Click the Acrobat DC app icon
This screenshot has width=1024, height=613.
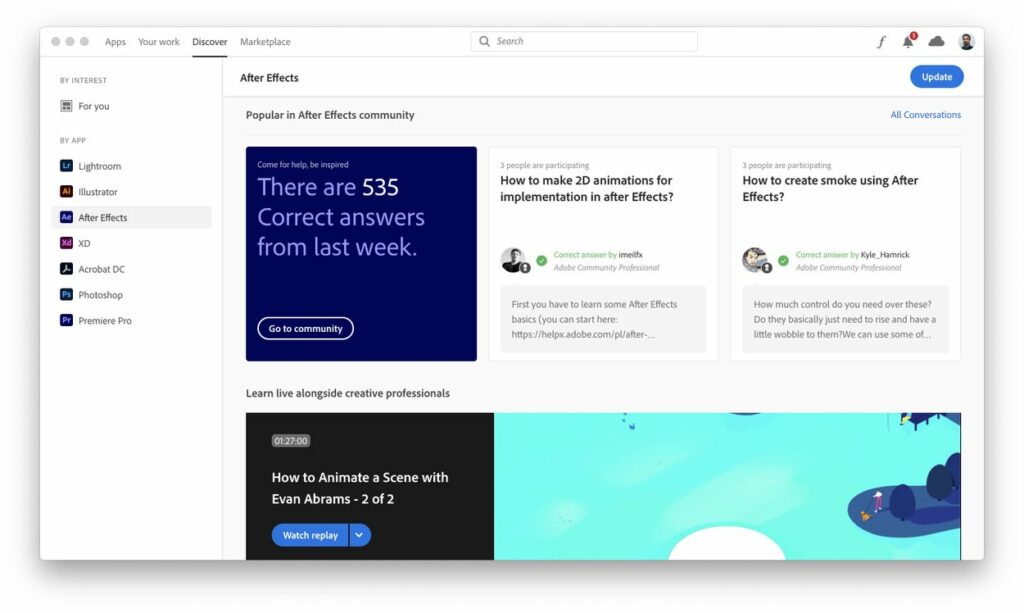[66, 268]
